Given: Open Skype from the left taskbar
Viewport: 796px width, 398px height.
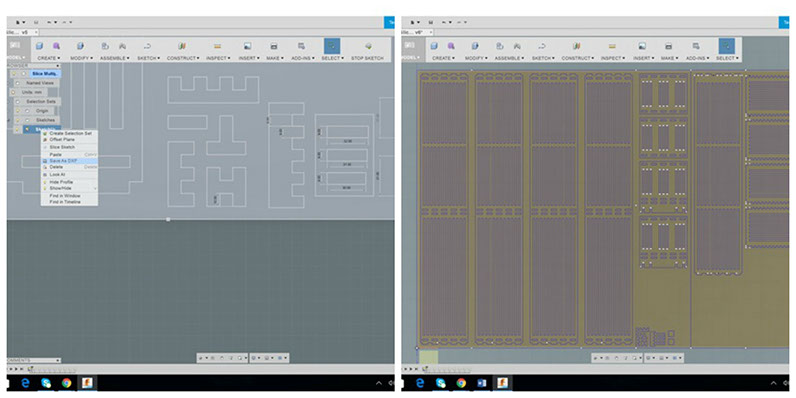Looking at the screenshot, I should (46, 383).
